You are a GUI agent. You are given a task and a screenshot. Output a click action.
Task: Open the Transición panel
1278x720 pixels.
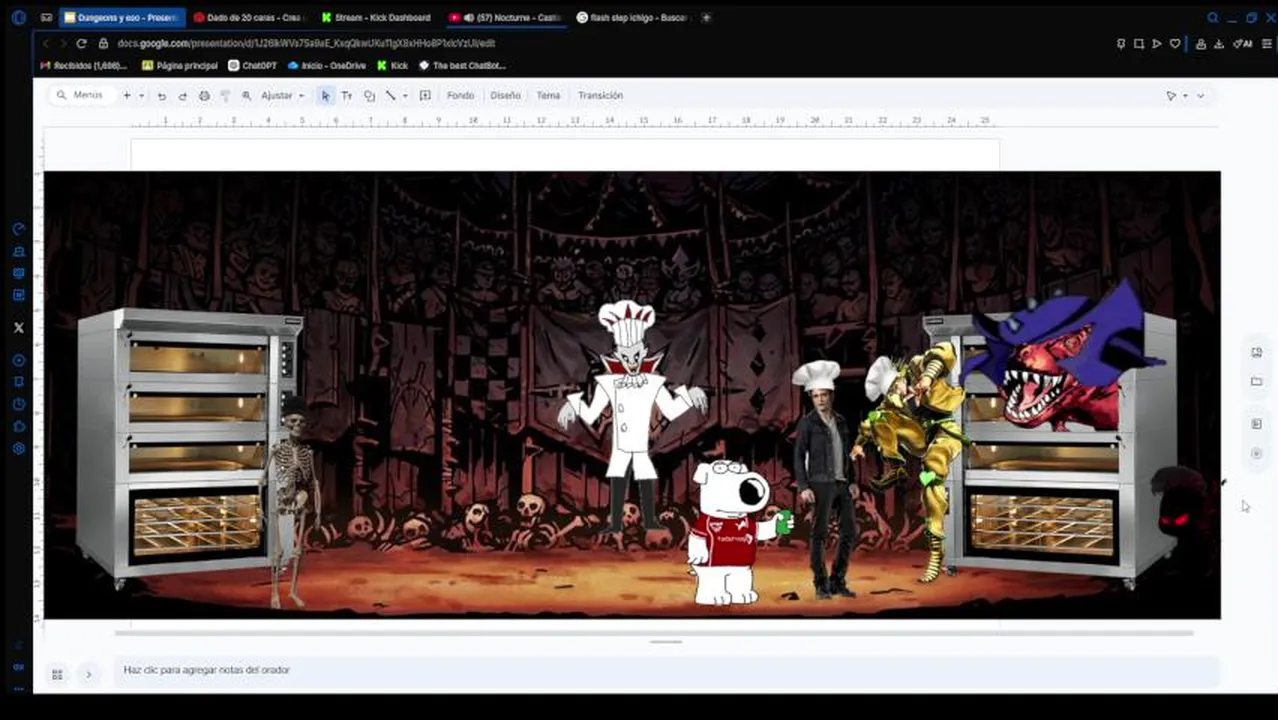pyautogui.click(x=600, y=96)
